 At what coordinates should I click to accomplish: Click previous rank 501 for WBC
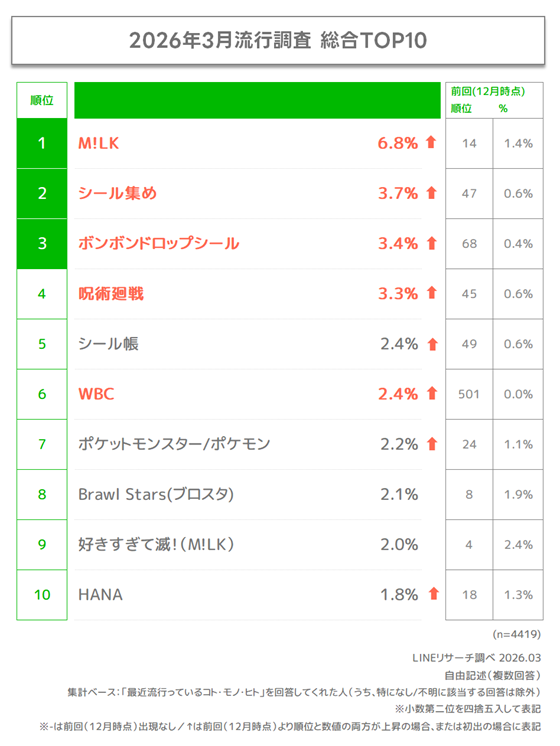[469, 394]
